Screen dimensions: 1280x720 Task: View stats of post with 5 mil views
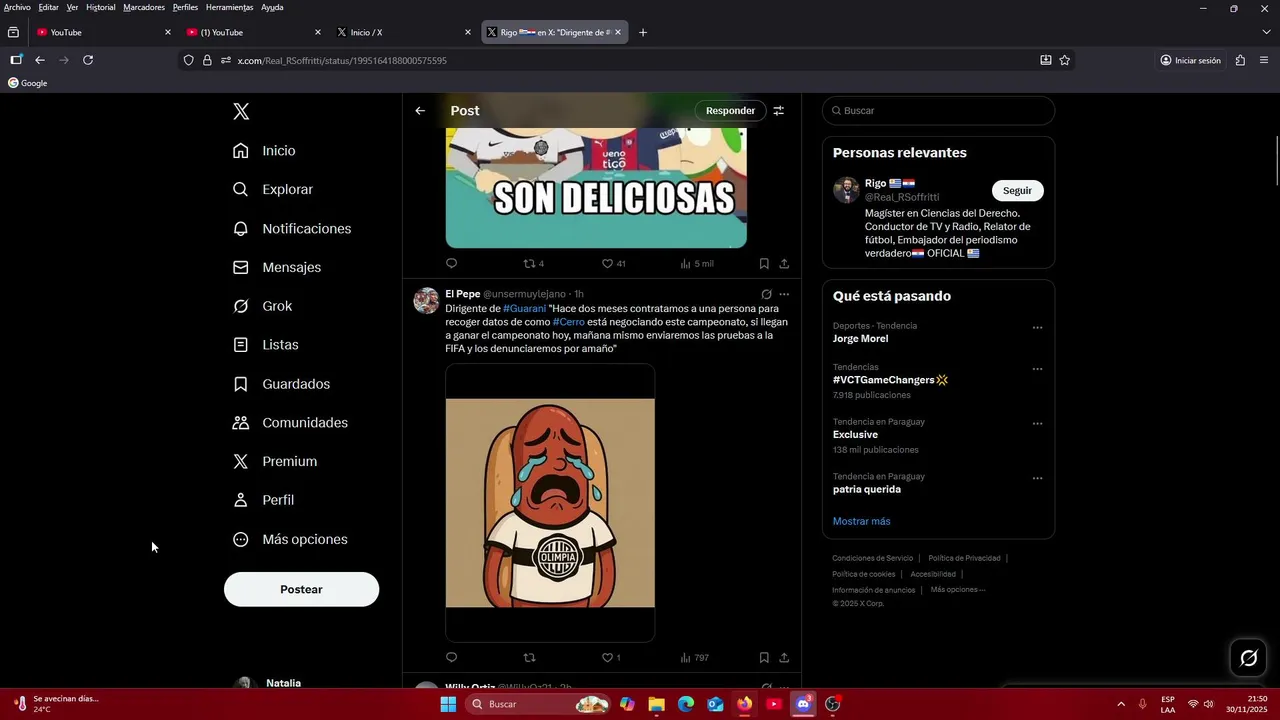(696, 264)
